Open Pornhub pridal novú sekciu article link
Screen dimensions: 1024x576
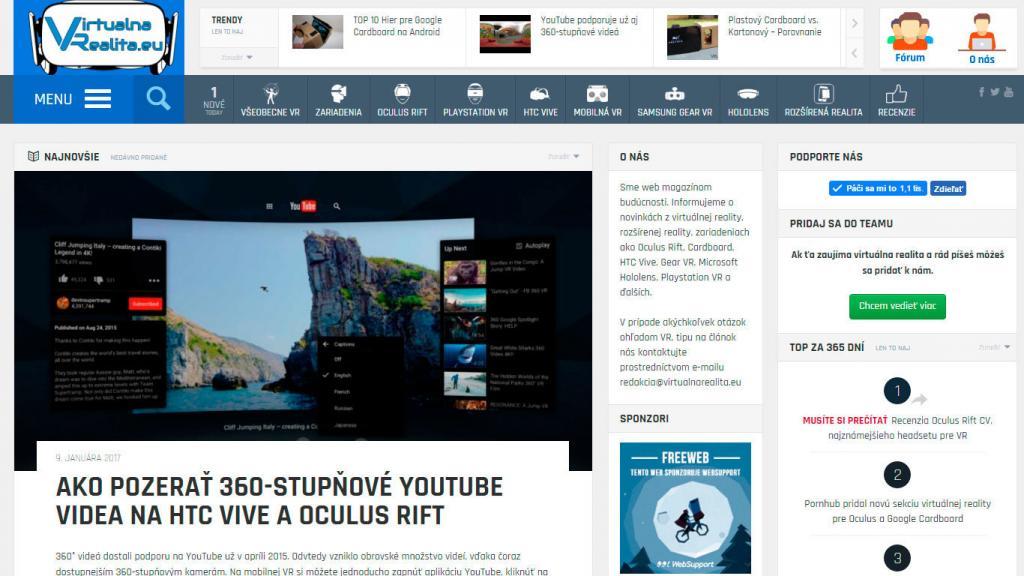[x=897, y=511]
